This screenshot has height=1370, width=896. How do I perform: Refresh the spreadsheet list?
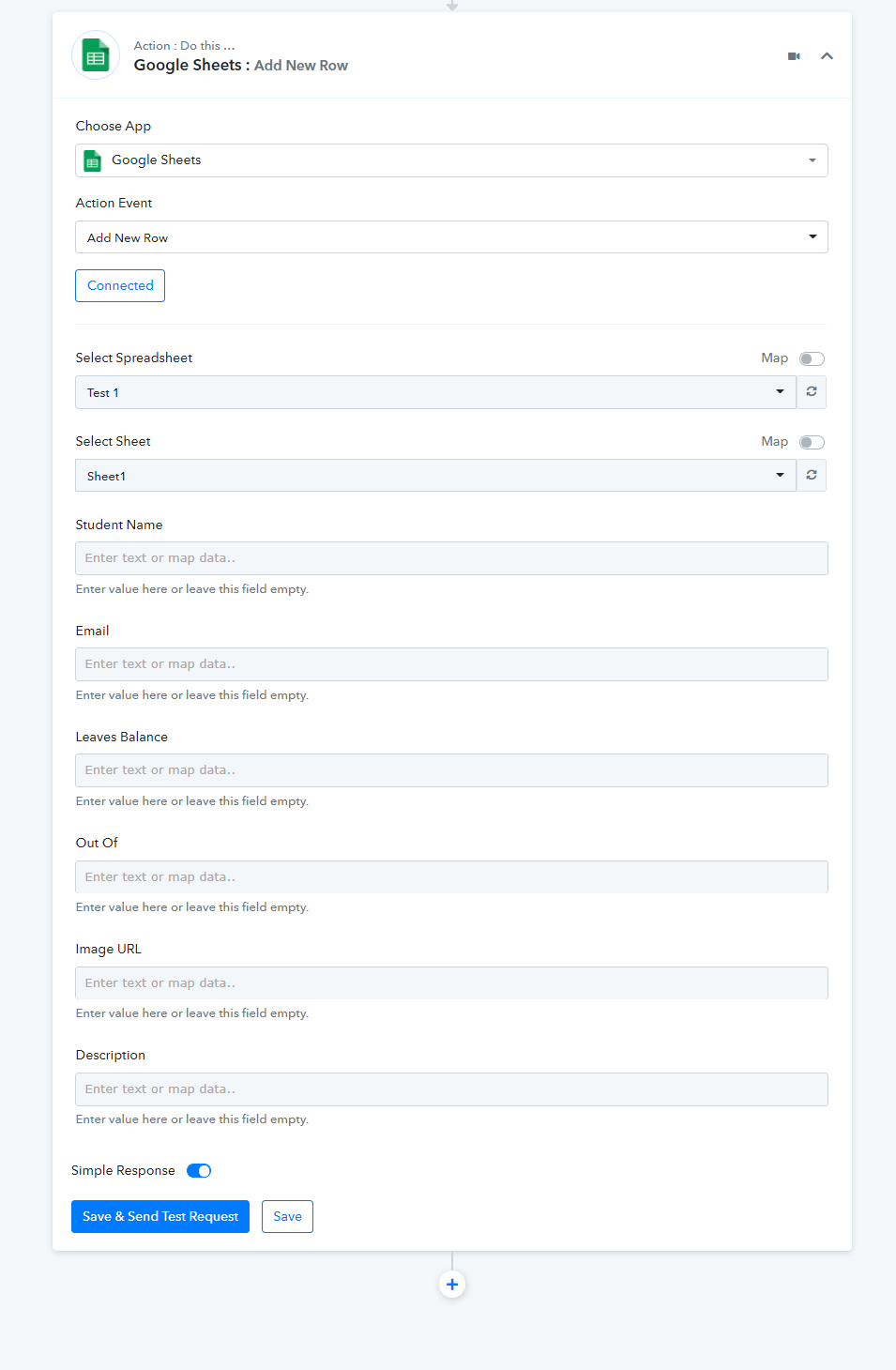pyautogui.click(x=812, y=392)
